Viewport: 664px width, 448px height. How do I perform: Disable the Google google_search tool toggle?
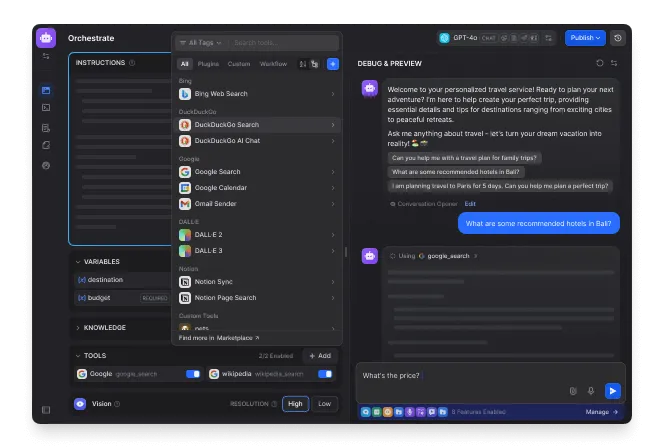pyautogui.click(x=193, y=374)
